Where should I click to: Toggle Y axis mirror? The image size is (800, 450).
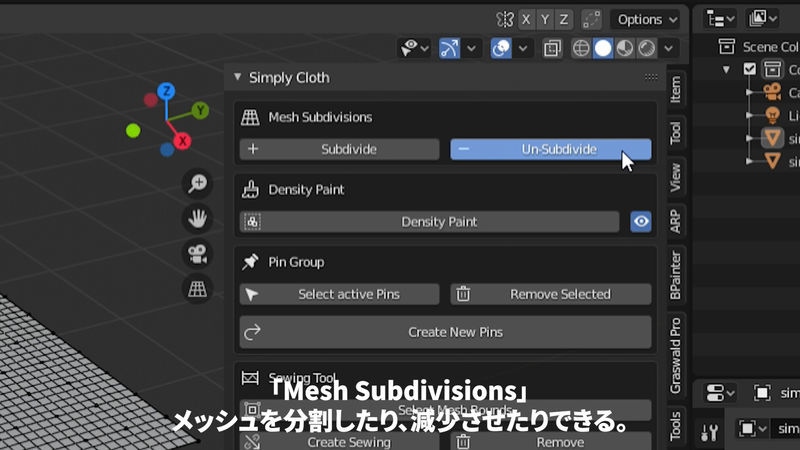(545, 20)
